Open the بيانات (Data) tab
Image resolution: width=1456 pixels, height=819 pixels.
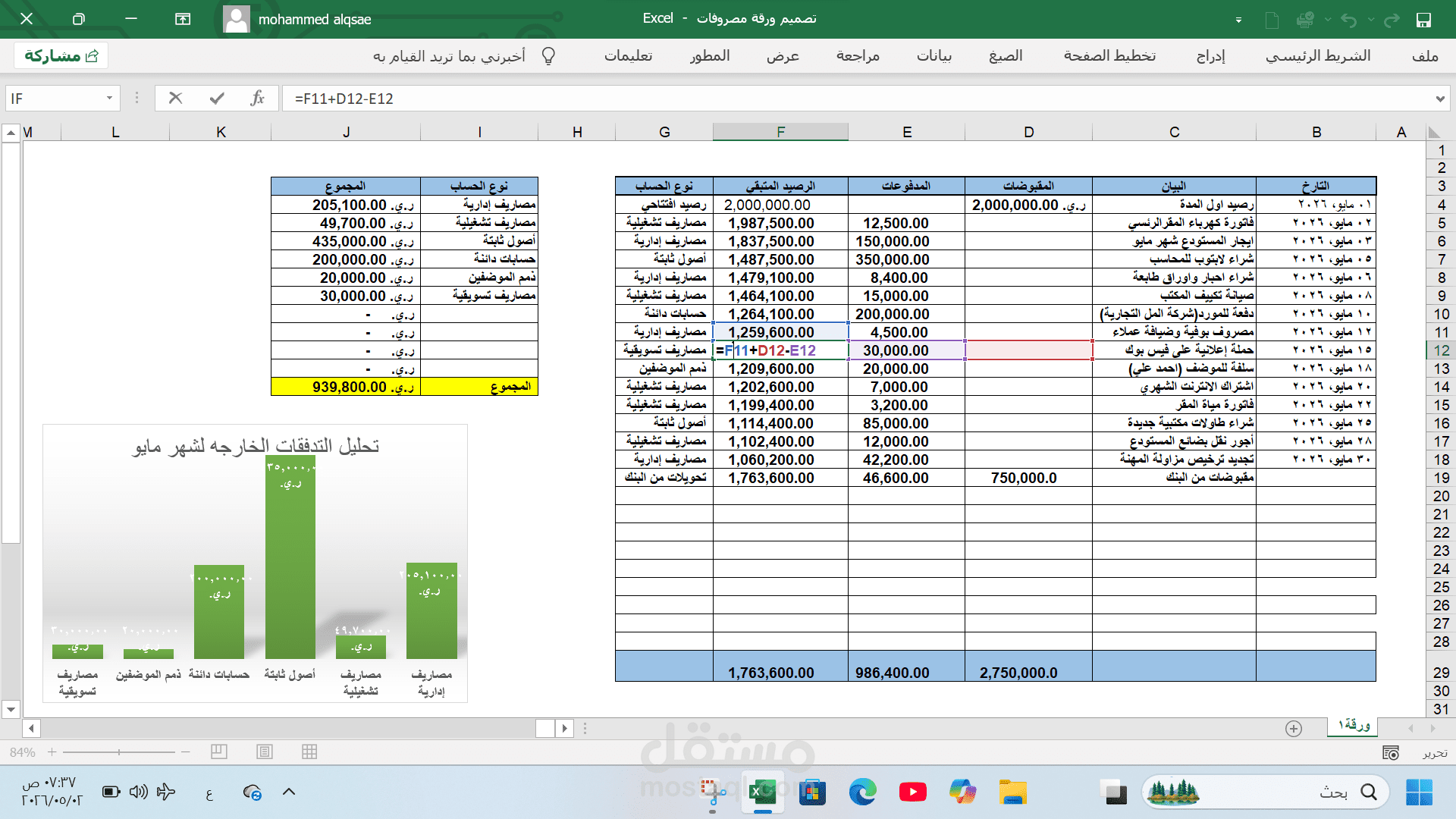click(x=934, y=56)
